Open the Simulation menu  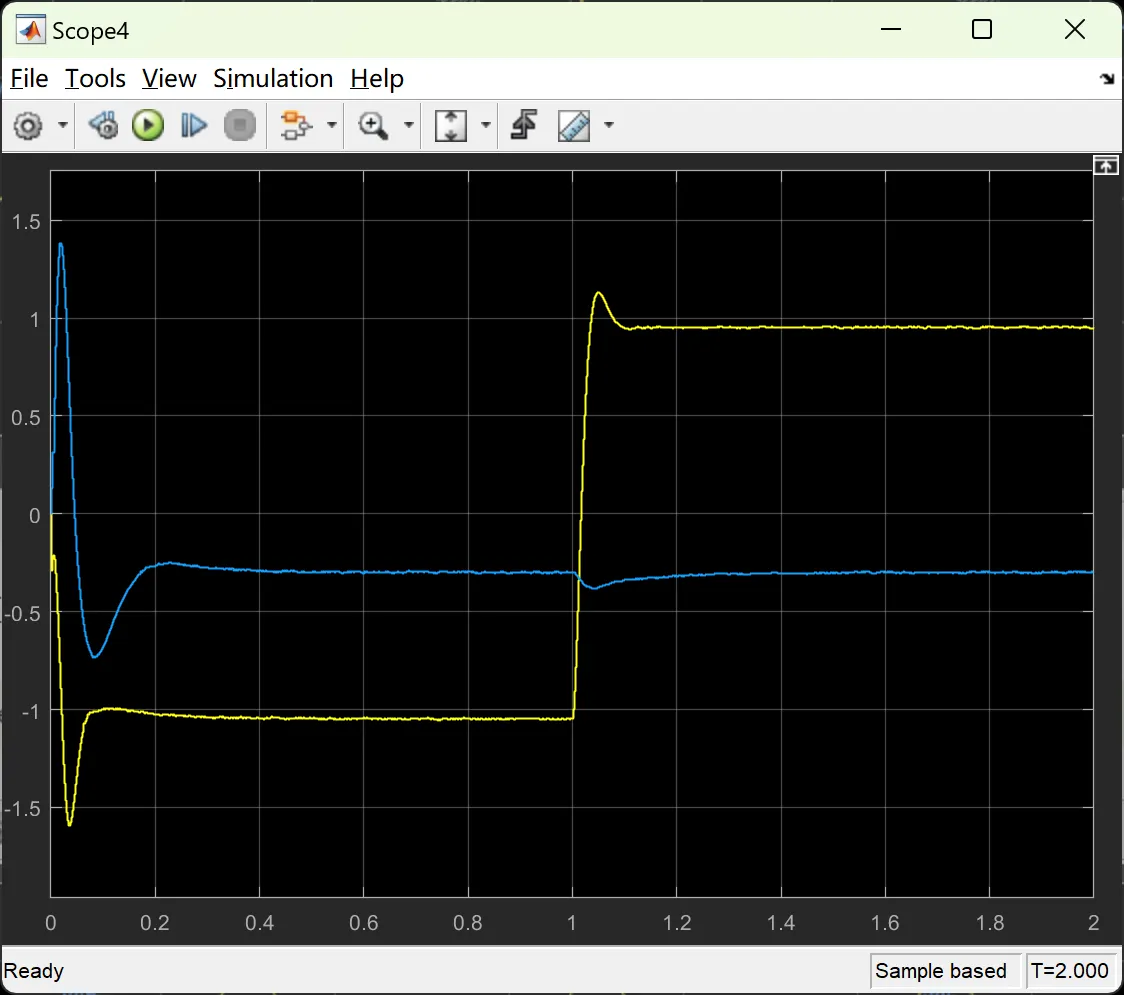coord(273,78)
